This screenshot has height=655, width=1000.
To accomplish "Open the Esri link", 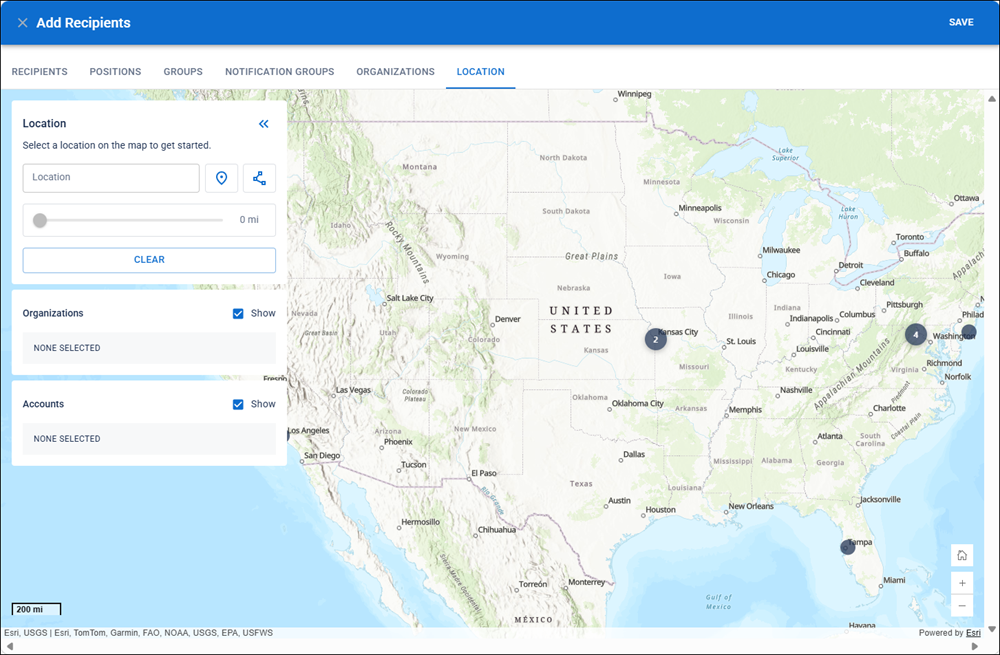I will [x=973, y=633].
